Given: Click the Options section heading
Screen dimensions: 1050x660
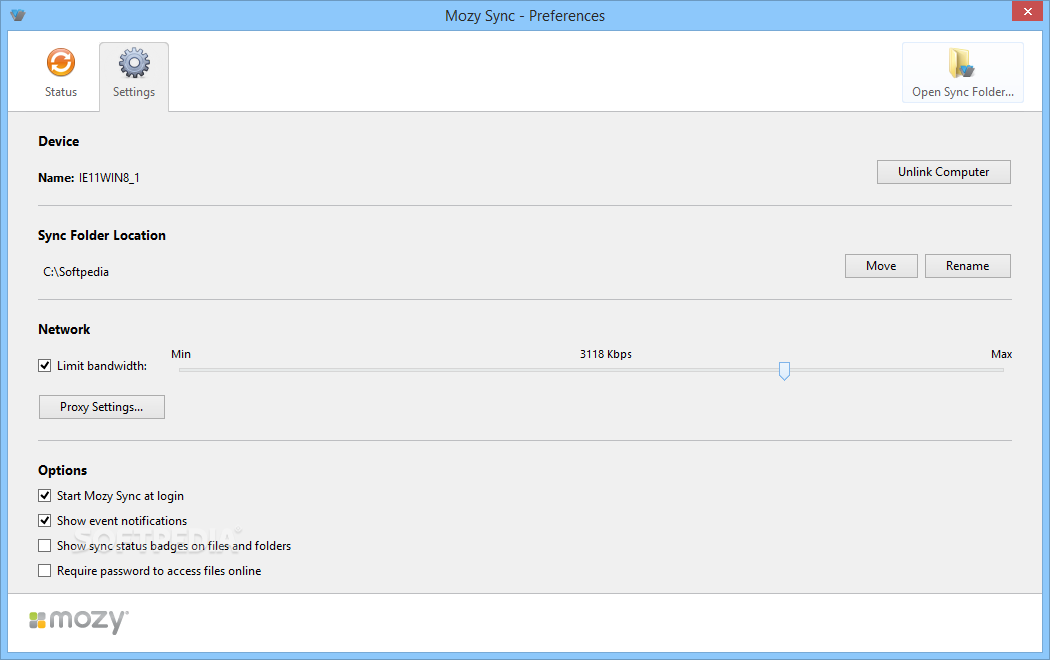Looking at the screenshot, I should pos(62,471).
